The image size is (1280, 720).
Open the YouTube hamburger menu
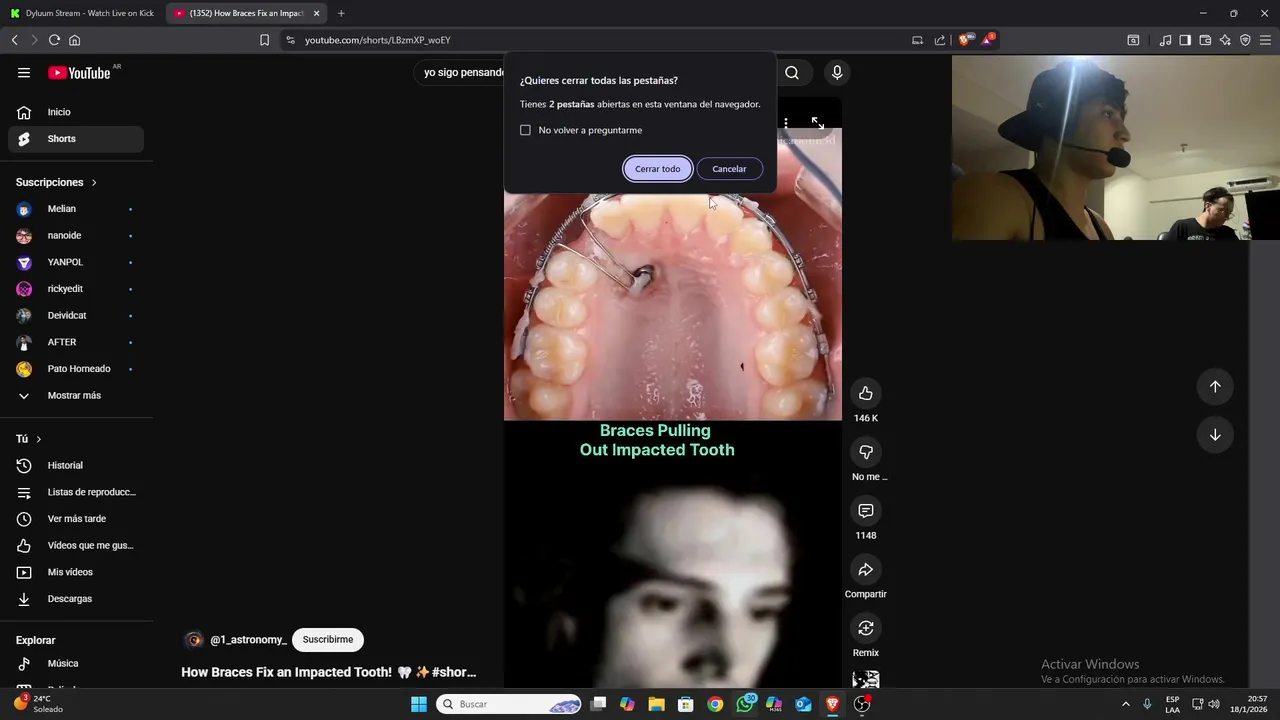click(24, 72)
